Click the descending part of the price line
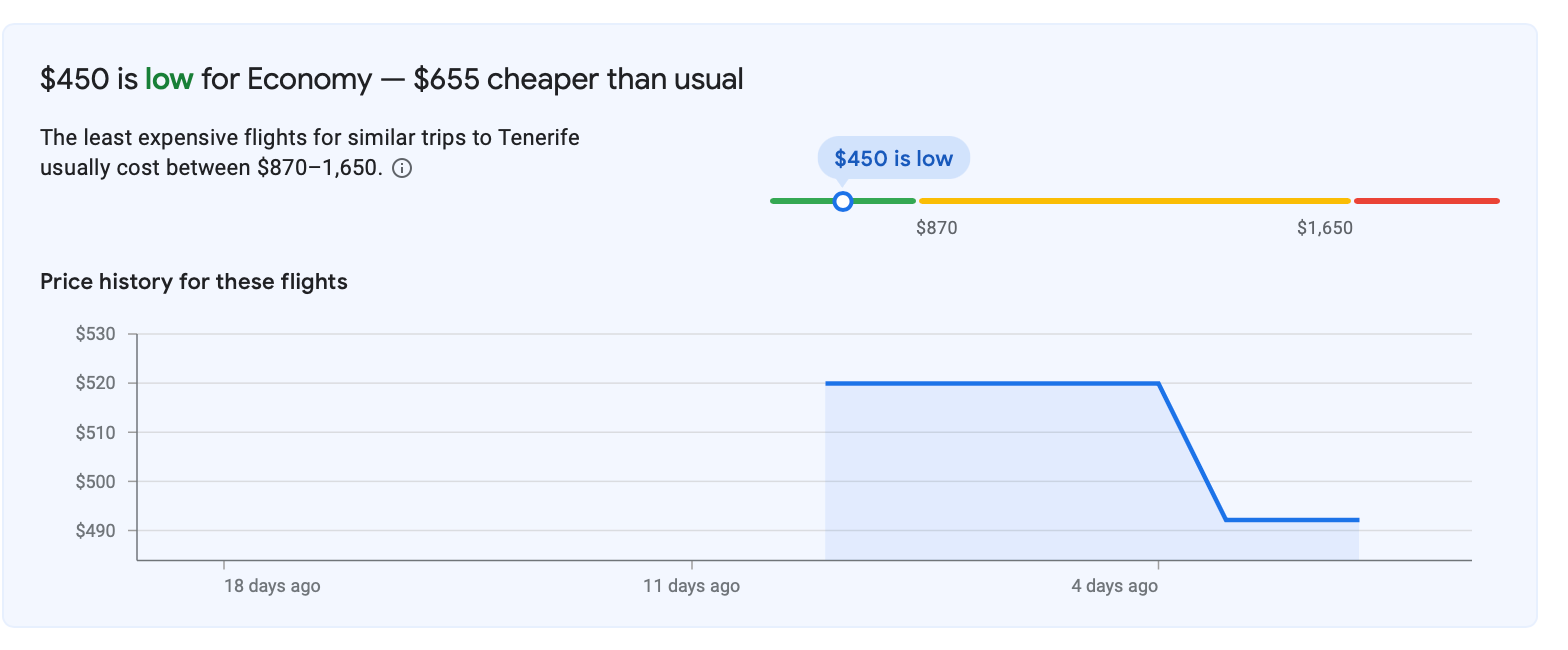Viewport: 1568px width, 650px height. click(x=1192, y=452)
